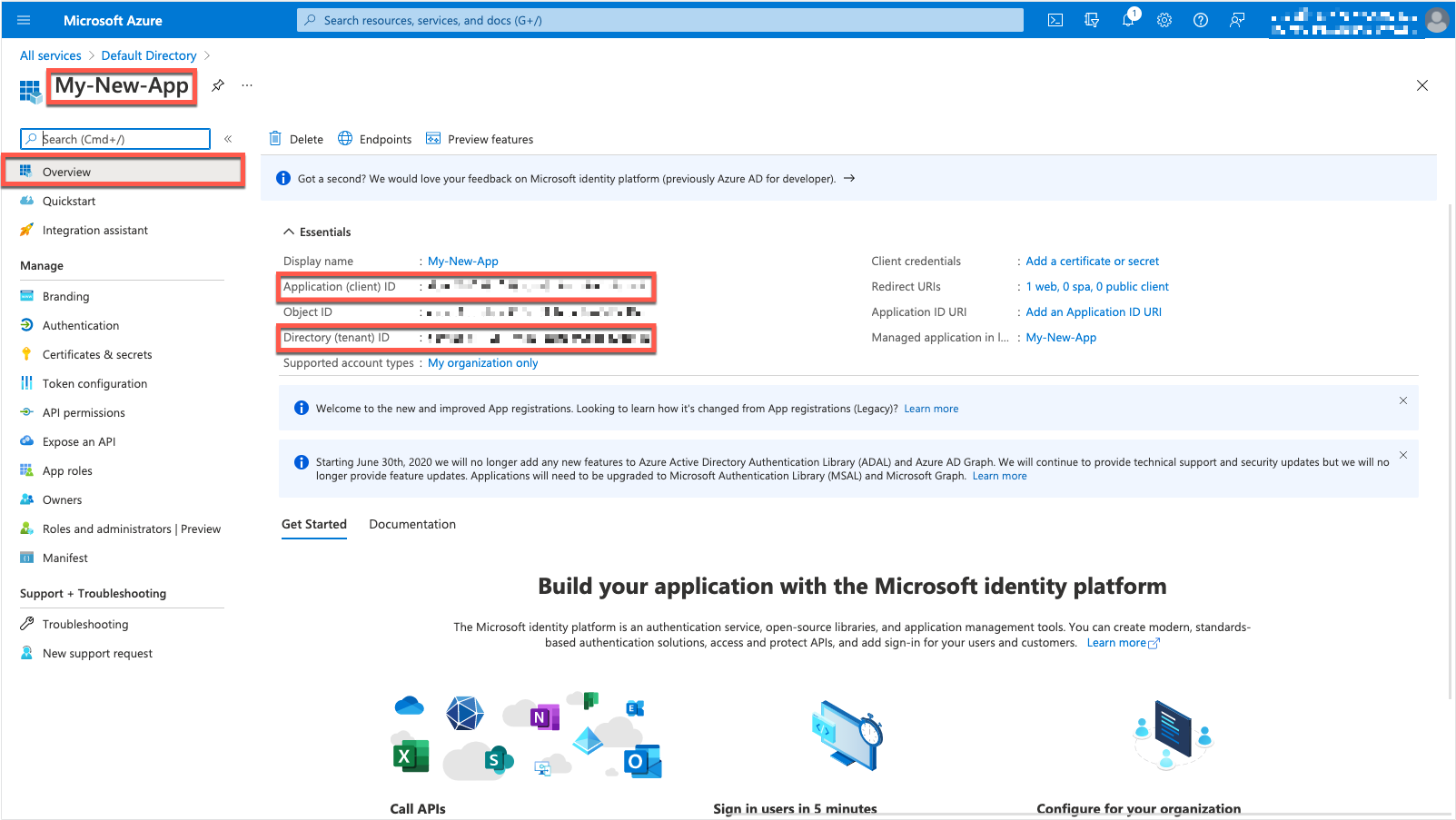
Task: Click the Roles and administrators icon
Action: tap(26, 529)
